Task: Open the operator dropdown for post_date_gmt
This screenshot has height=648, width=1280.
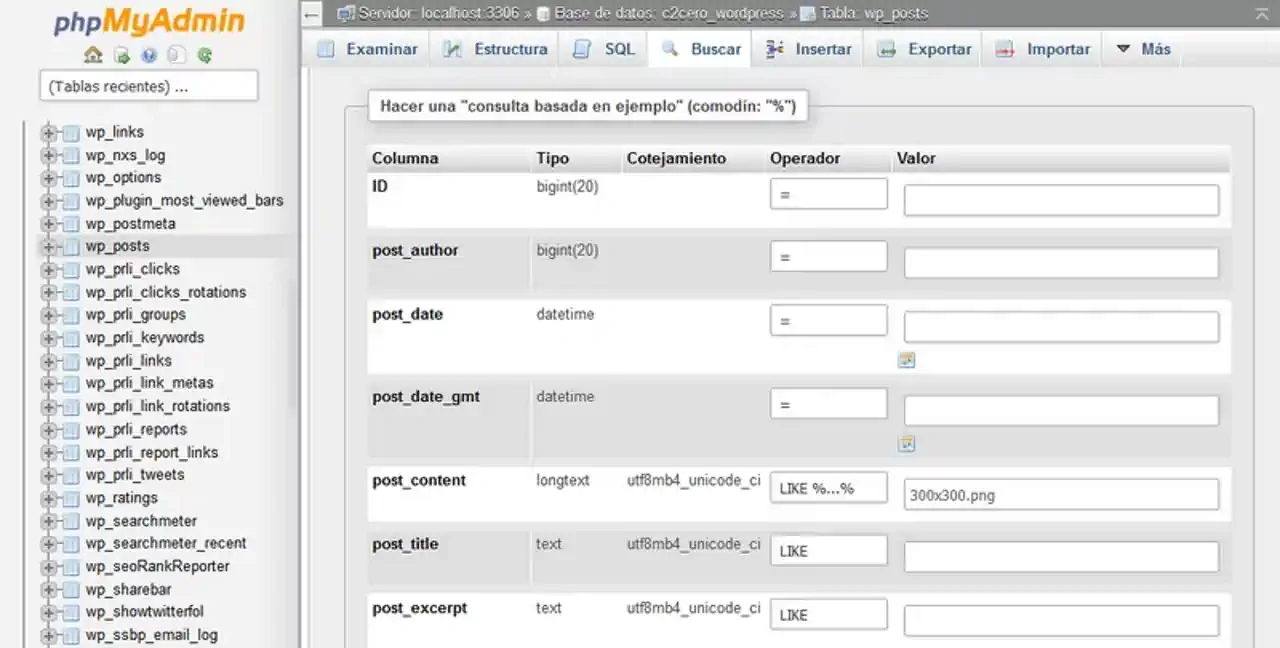Action: pos(828,404)
